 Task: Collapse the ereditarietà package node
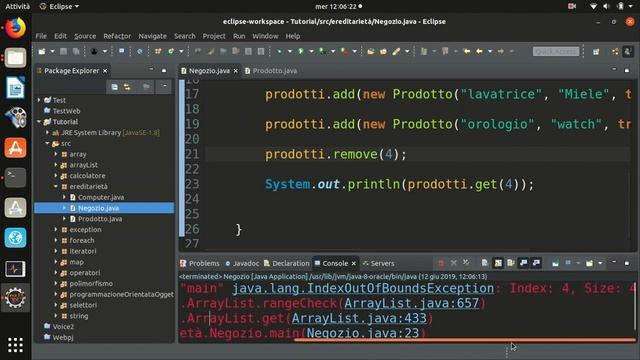pos(56,187)
